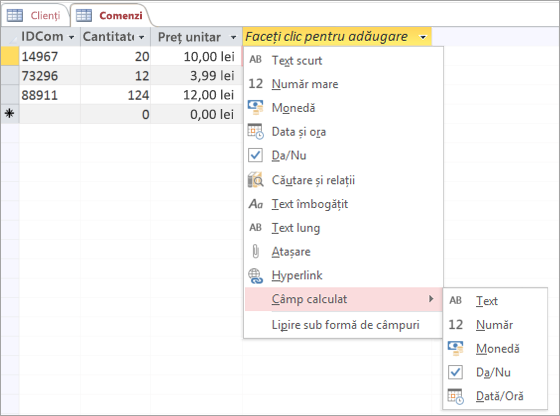Image resolution: width=560 pixels, height=416 pixels.
Task: Click the paperclip icon beside Atașare
Action: pos(255,251)
